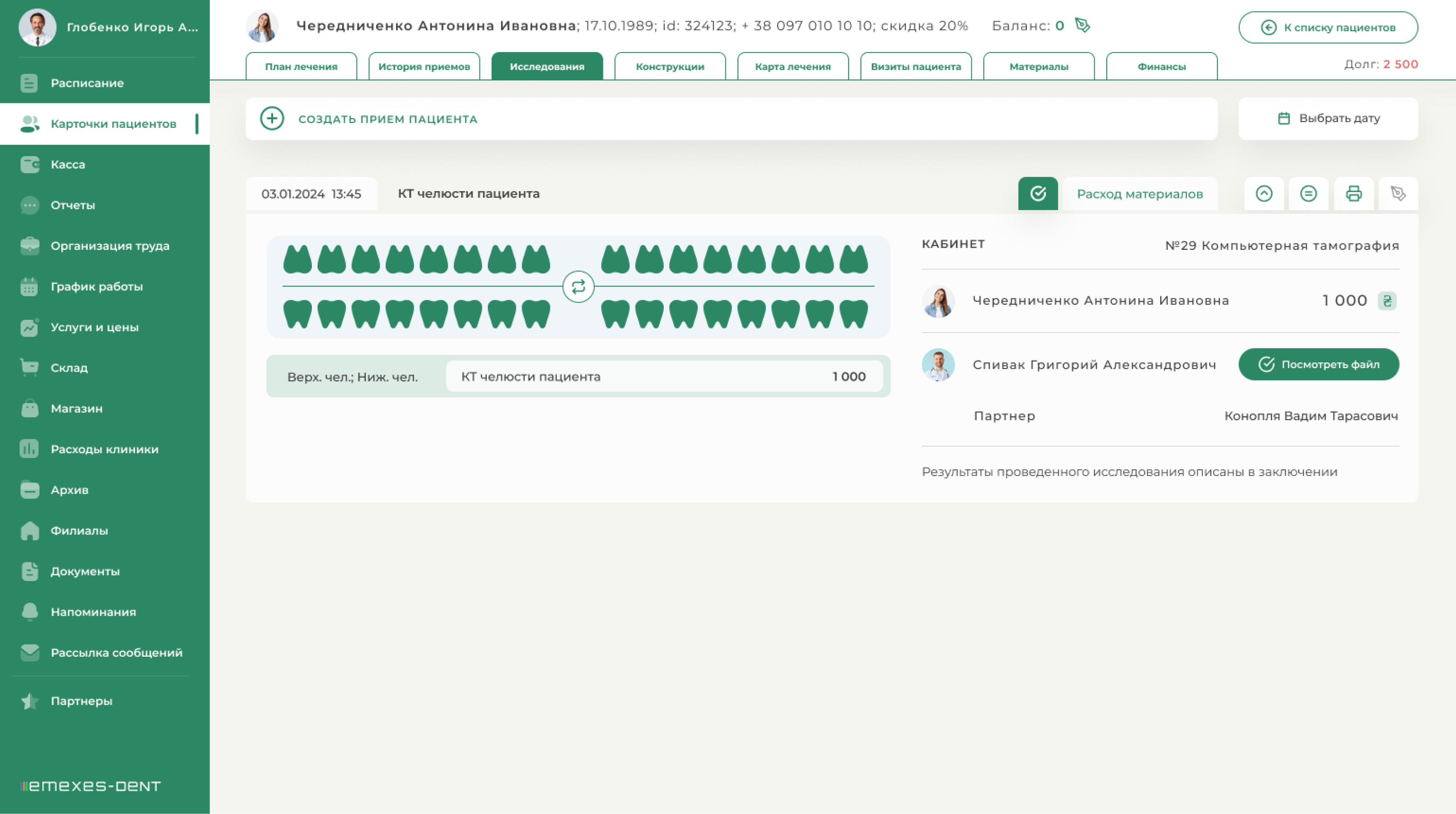Open Расход материалов section
The height and width of the screenshot is (814, 1456).
pyautogui.click(x=1139, y=194)
